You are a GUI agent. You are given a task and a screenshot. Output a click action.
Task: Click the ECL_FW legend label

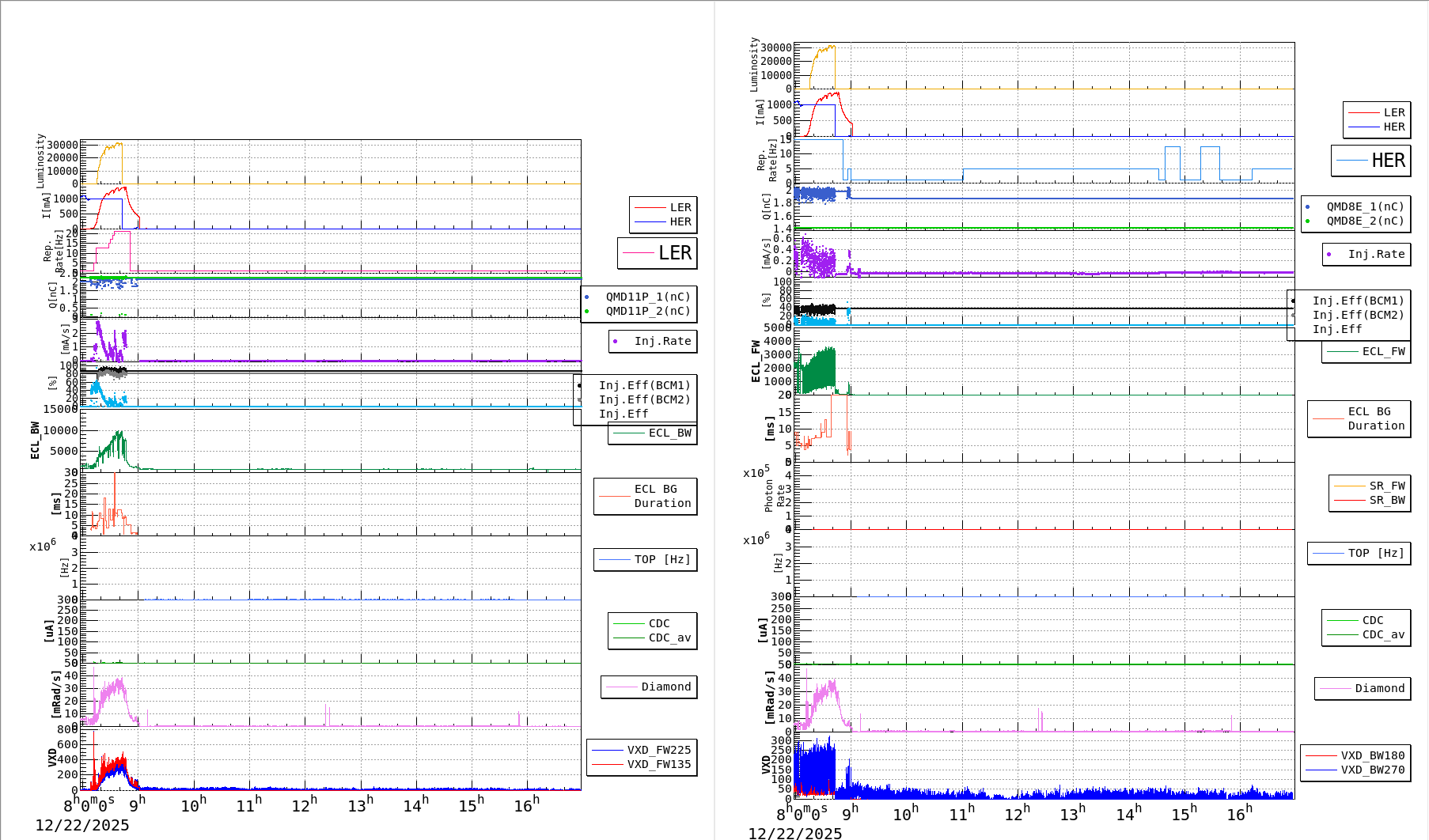pyautogui.click(x=1382, y=351)
